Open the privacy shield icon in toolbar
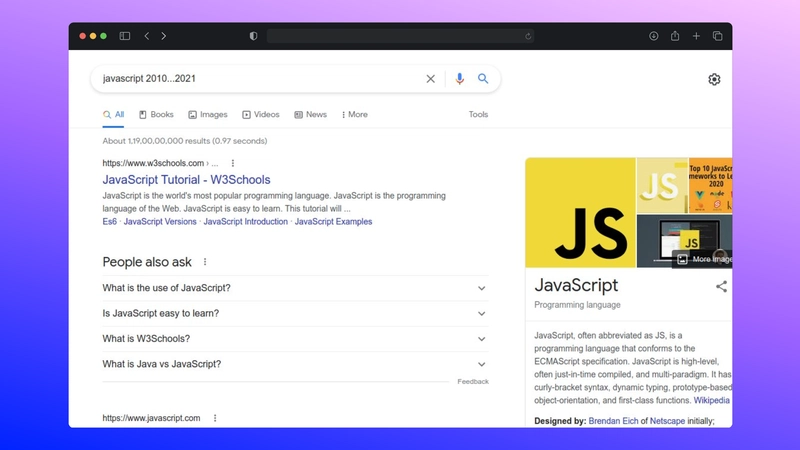This screenshot has width=800, height=450. [253, 36]
